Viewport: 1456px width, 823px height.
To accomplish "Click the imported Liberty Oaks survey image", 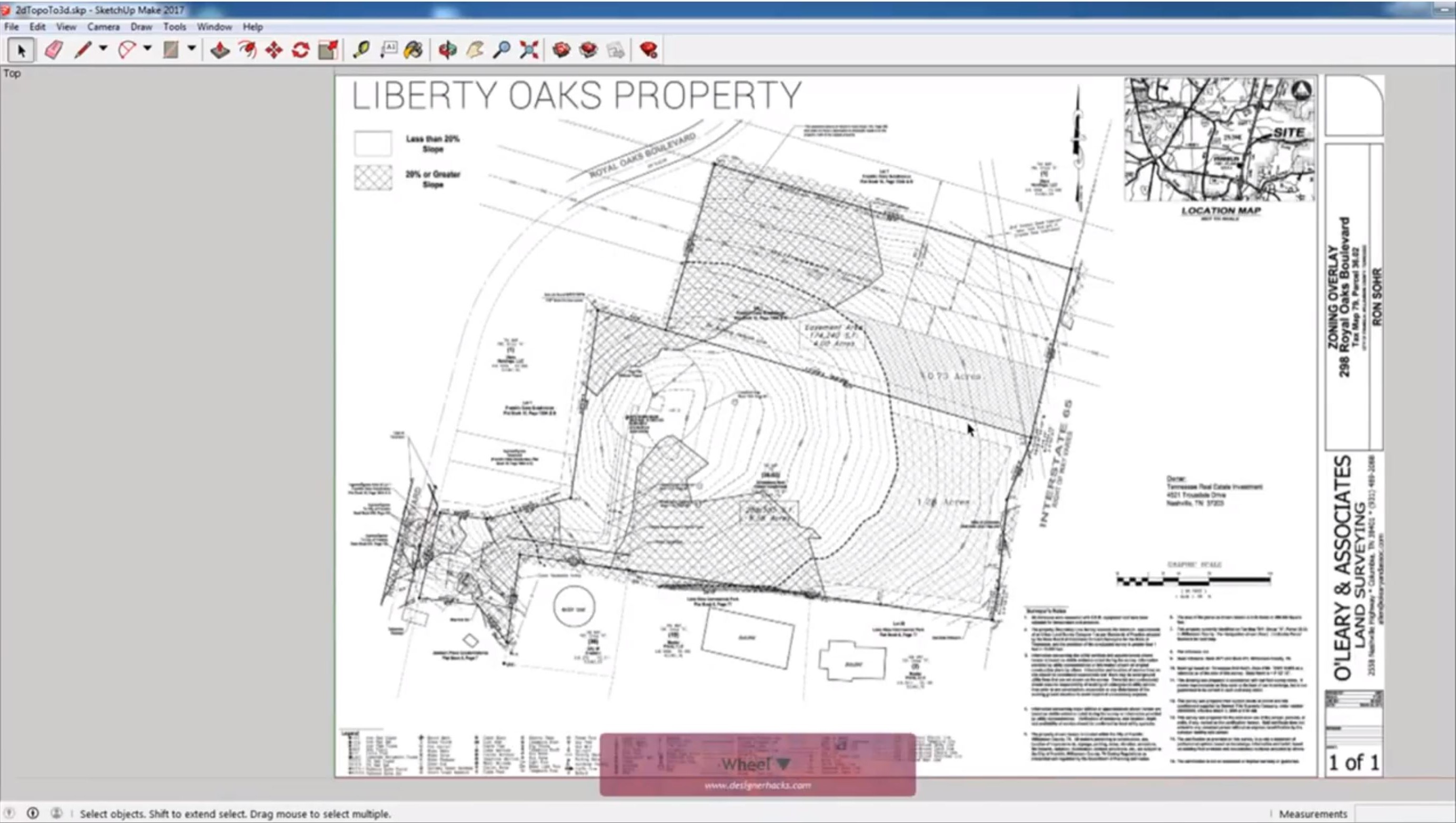I will [x=859, y=426].
